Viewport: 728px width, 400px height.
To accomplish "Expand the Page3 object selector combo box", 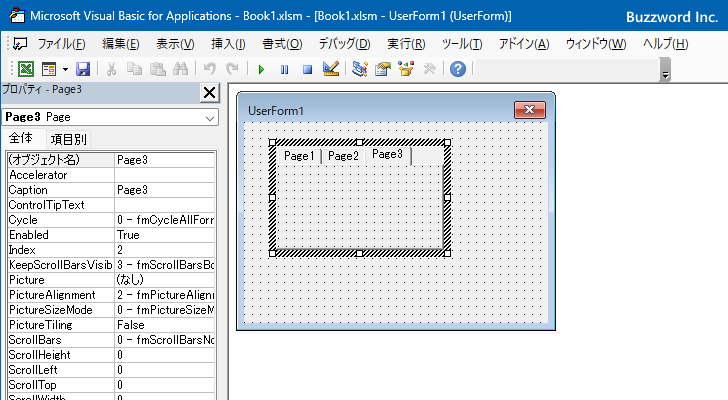I will coord(210,117).
